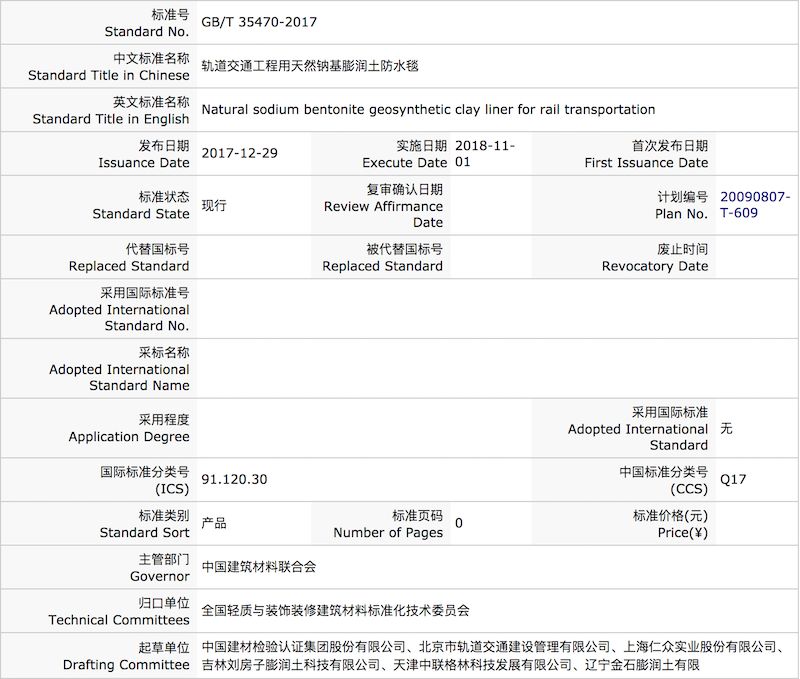Click the Number of Pages value 0
The width and height of the screenshot is (800, 679).
tap(459, 523)
